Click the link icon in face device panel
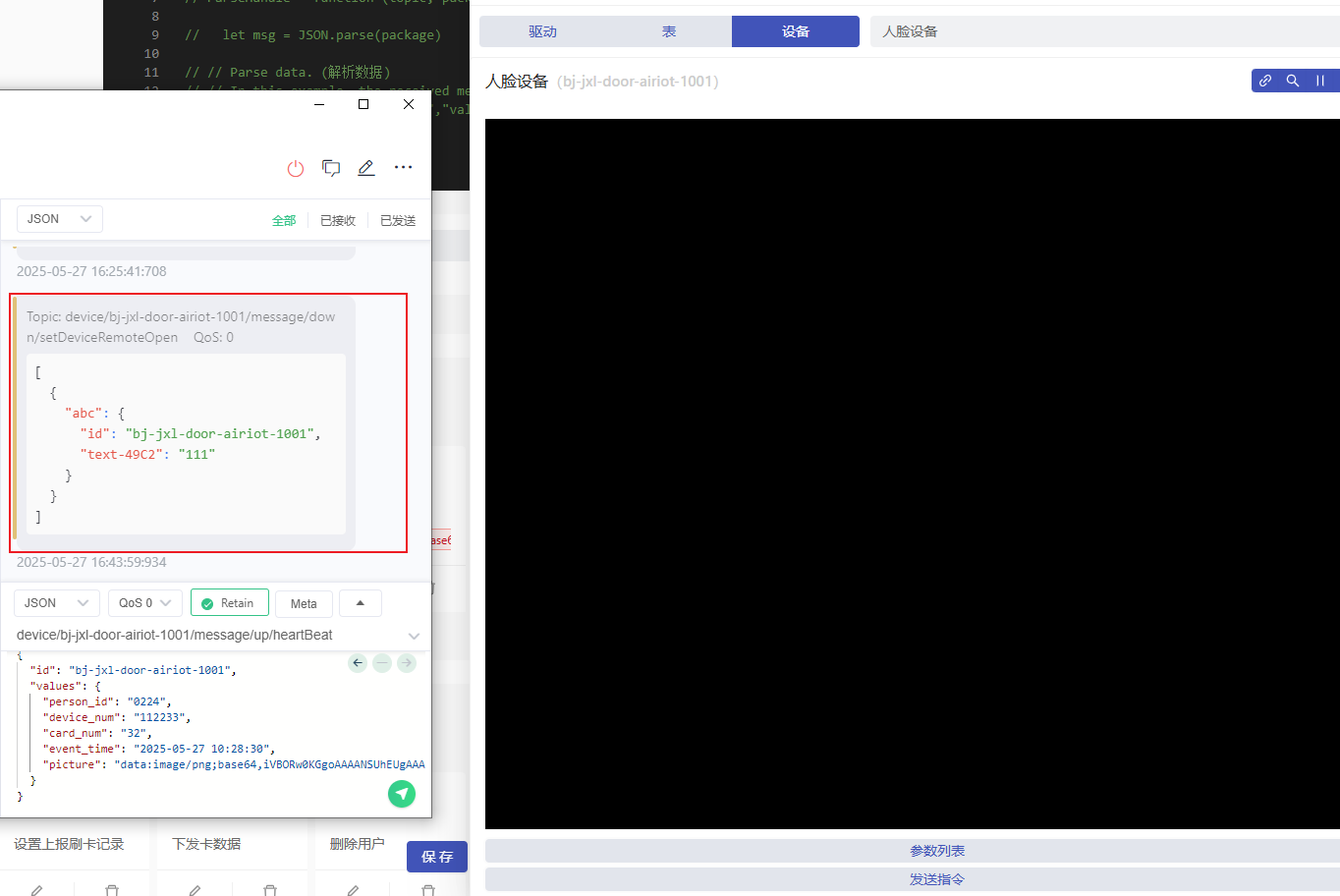This screenshot has width=1340, height=896. [x=1265, y=81]
